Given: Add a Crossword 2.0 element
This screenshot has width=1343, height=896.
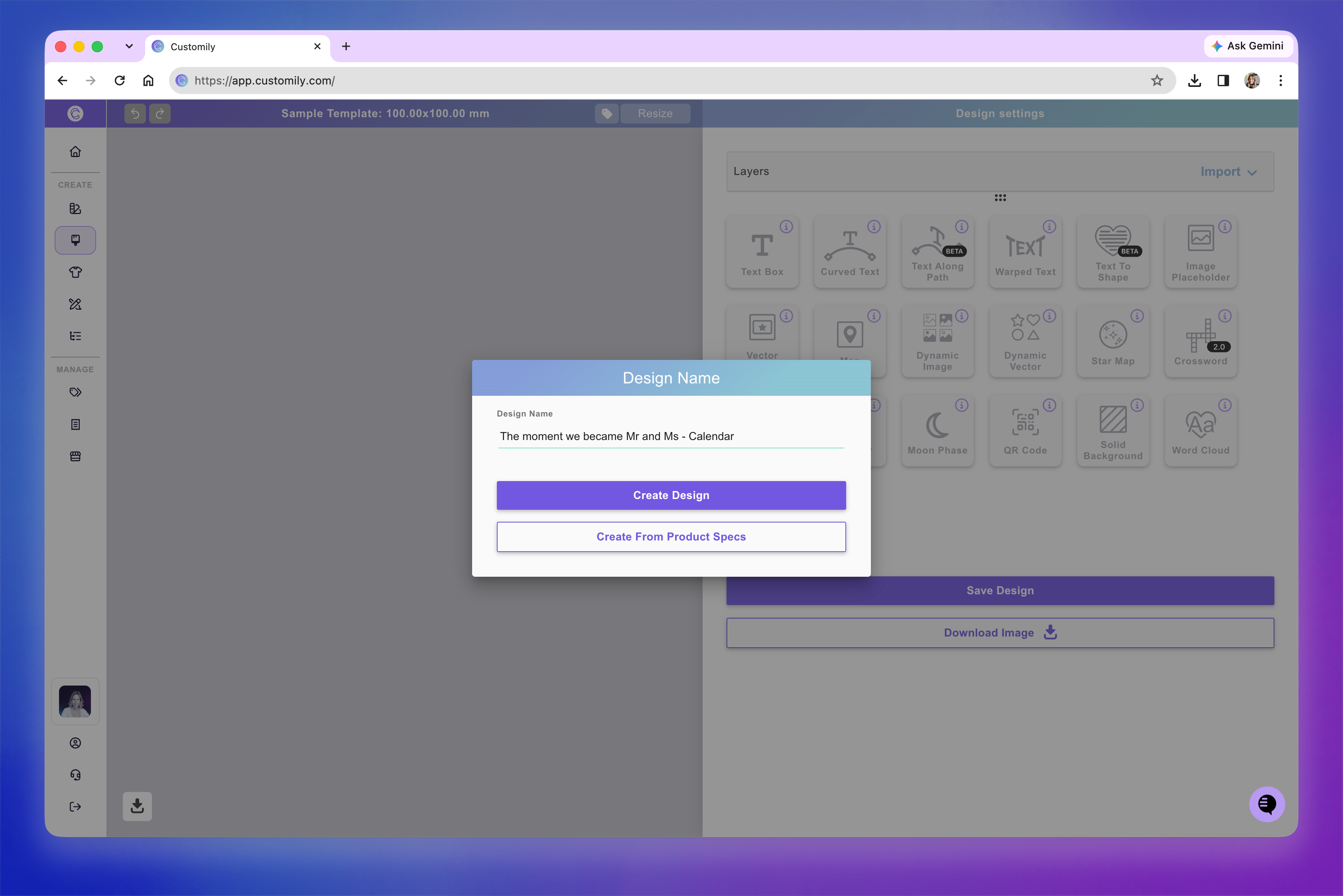Looking at the screenshot, I should [x=1200, y=341].
